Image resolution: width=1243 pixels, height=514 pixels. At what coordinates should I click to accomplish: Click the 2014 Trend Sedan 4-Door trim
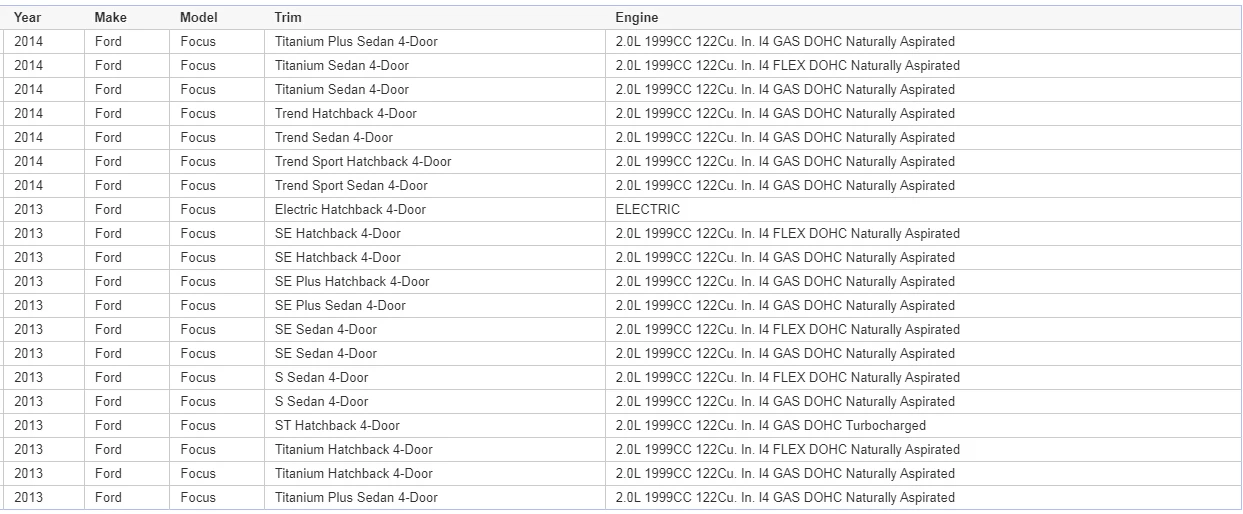point(334,138)
